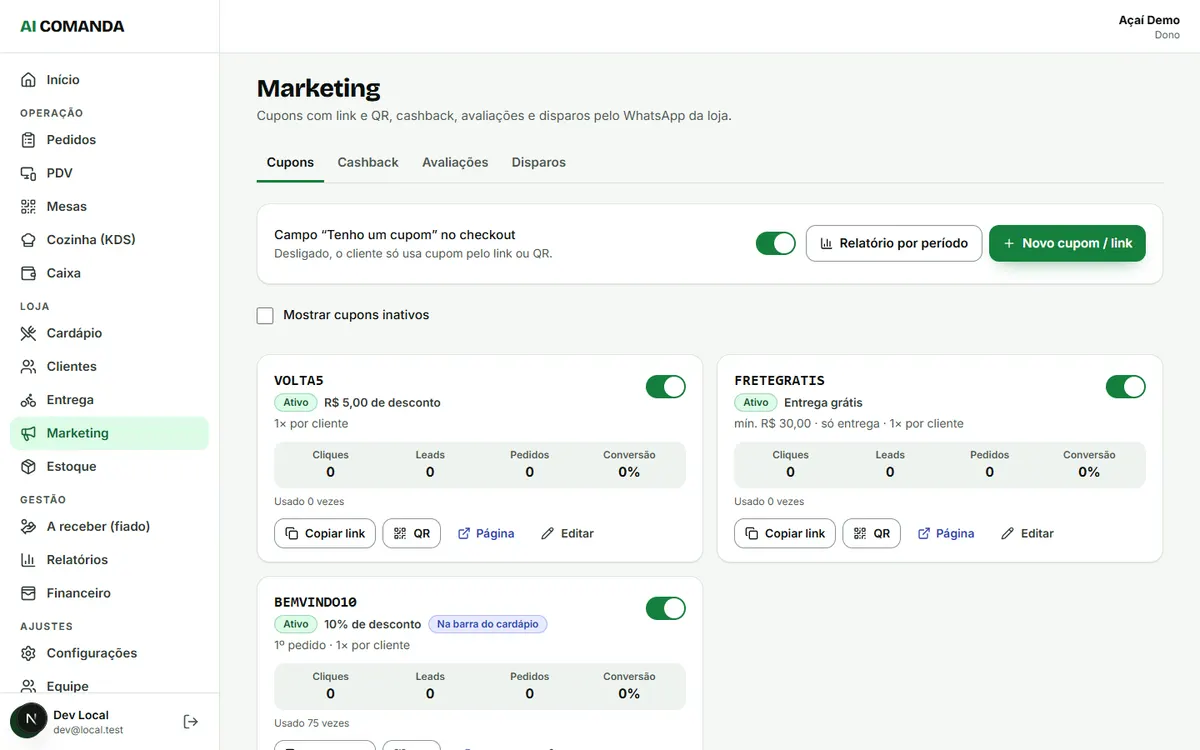Edit the VOLTA5 coupon
1200x750 pixels.
point(567,533)
